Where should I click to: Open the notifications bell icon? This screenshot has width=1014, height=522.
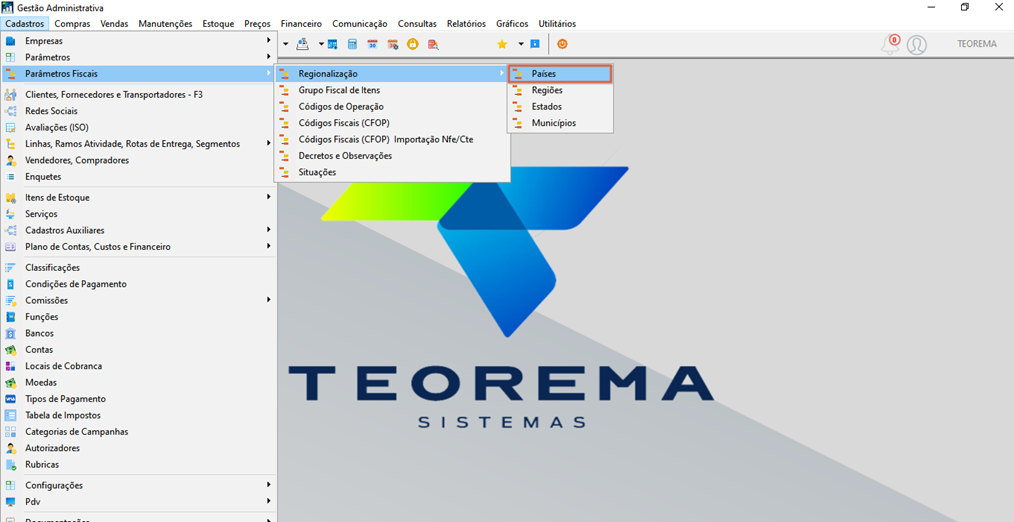pos(891,44)
